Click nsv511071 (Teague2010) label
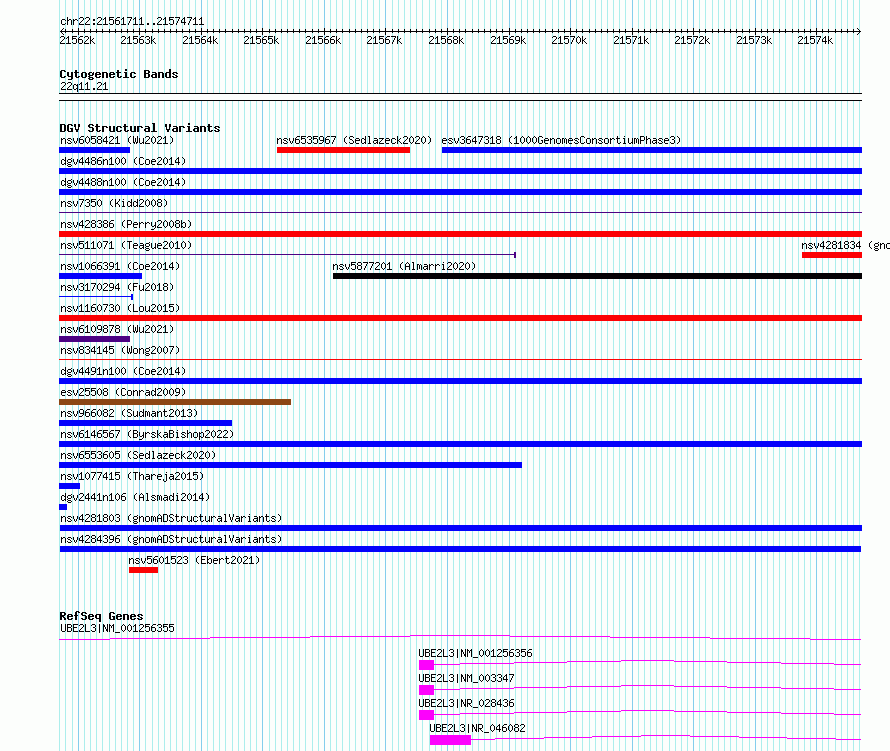The image size is (890, 751). coord(126,245)
